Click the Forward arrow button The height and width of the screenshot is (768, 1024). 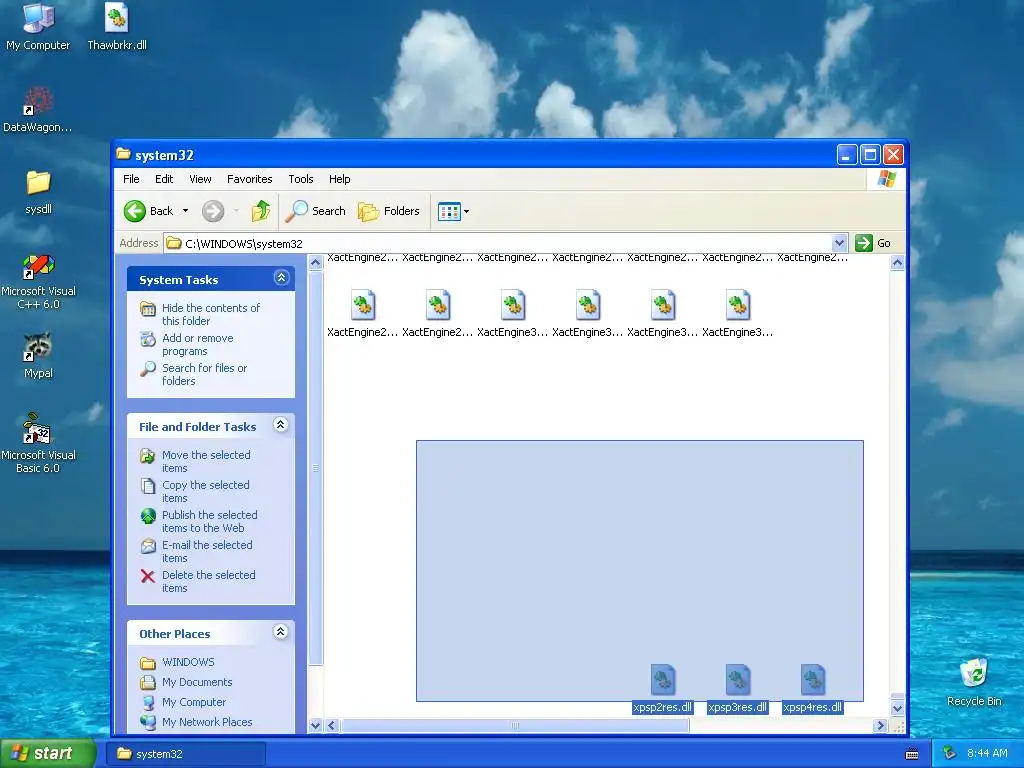(x=213, y=211)
